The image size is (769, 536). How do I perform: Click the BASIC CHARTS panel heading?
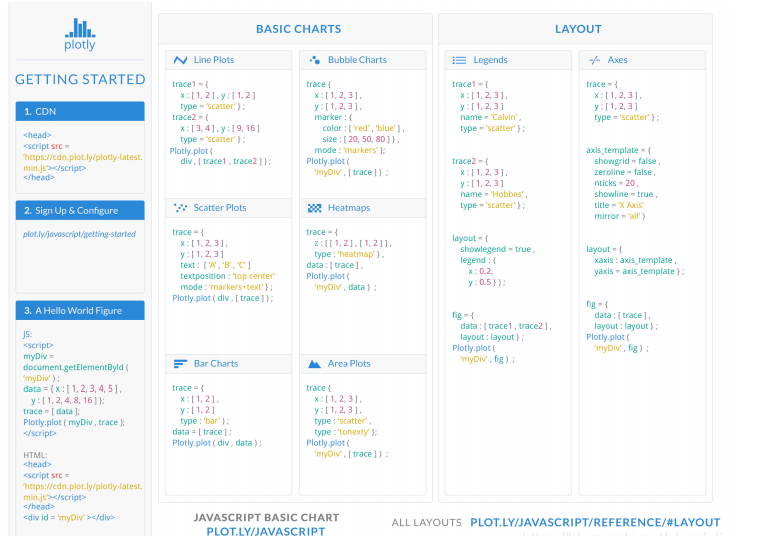point(298,29)
